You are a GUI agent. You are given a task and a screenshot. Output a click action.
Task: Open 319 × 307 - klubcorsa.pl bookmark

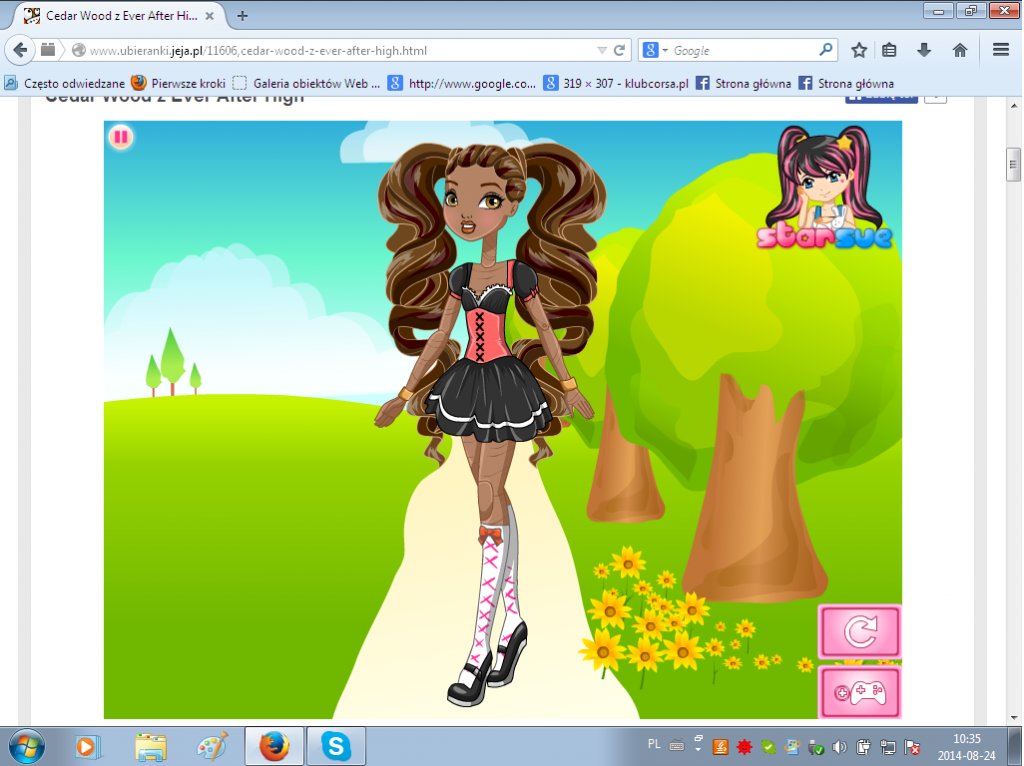[x=616, y=84]
